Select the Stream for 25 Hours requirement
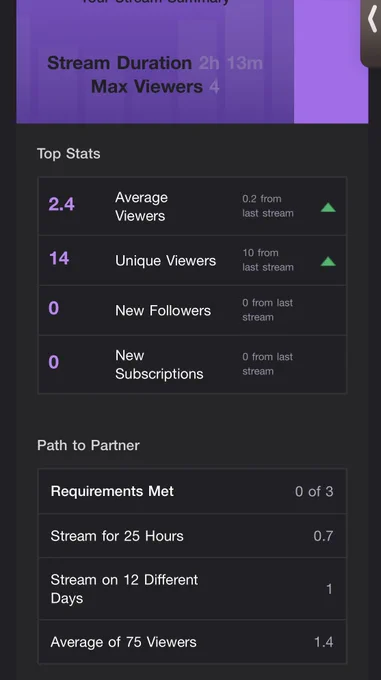 [x=192, y=536]
